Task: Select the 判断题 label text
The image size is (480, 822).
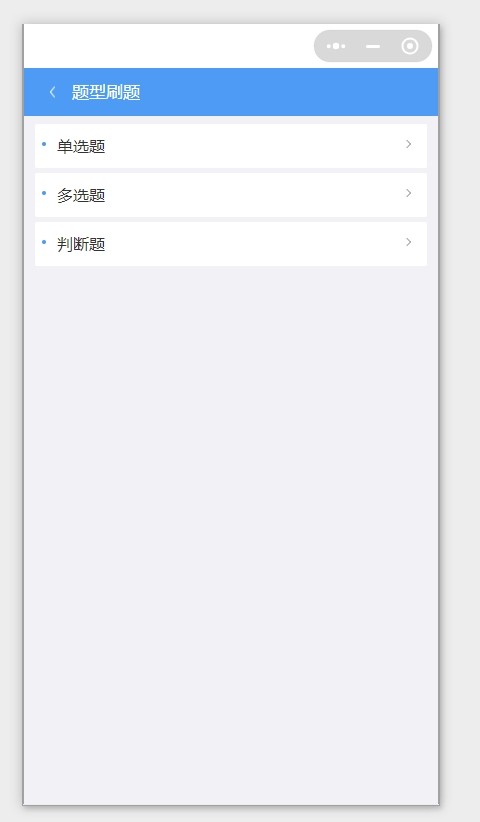Action: (81, 244)
